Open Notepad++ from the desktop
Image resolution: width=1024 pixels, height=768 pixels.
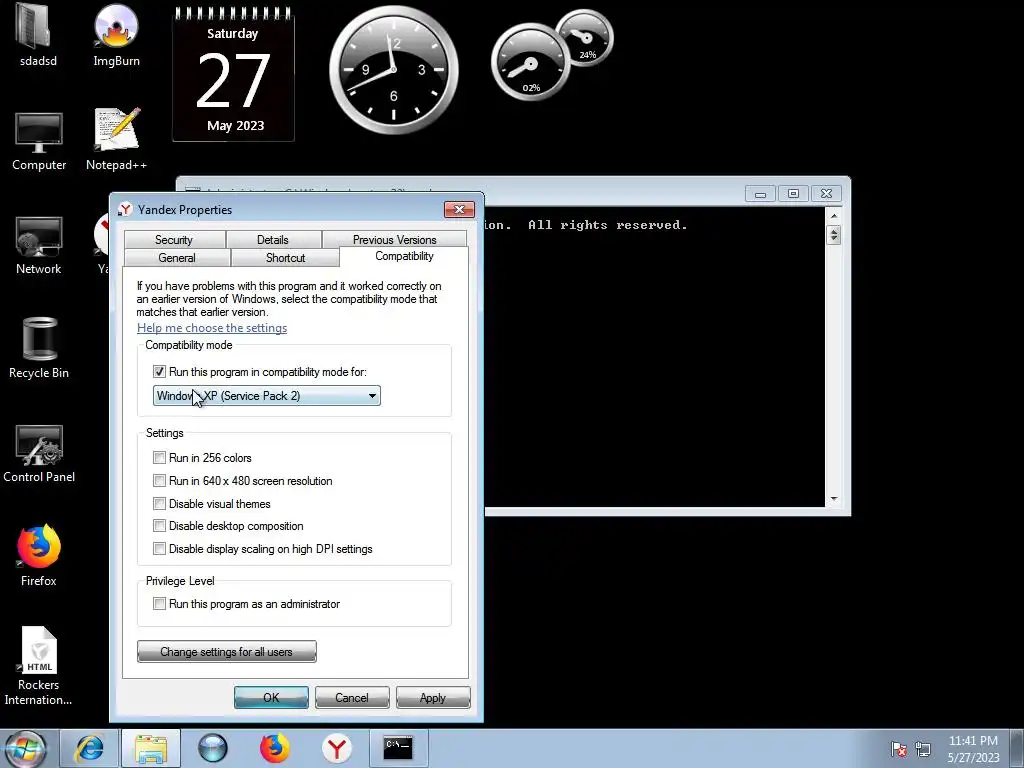pyautogui.click(x=116, y=140)
